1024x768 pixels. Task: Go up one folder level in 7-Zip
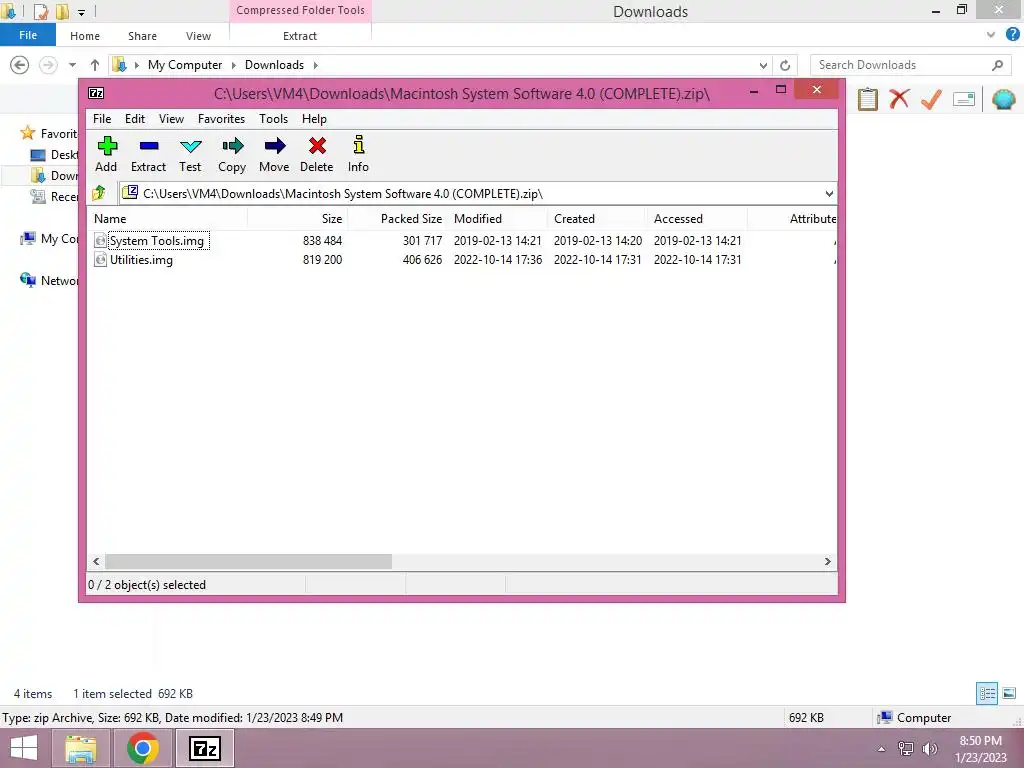[x=99, y=193]
